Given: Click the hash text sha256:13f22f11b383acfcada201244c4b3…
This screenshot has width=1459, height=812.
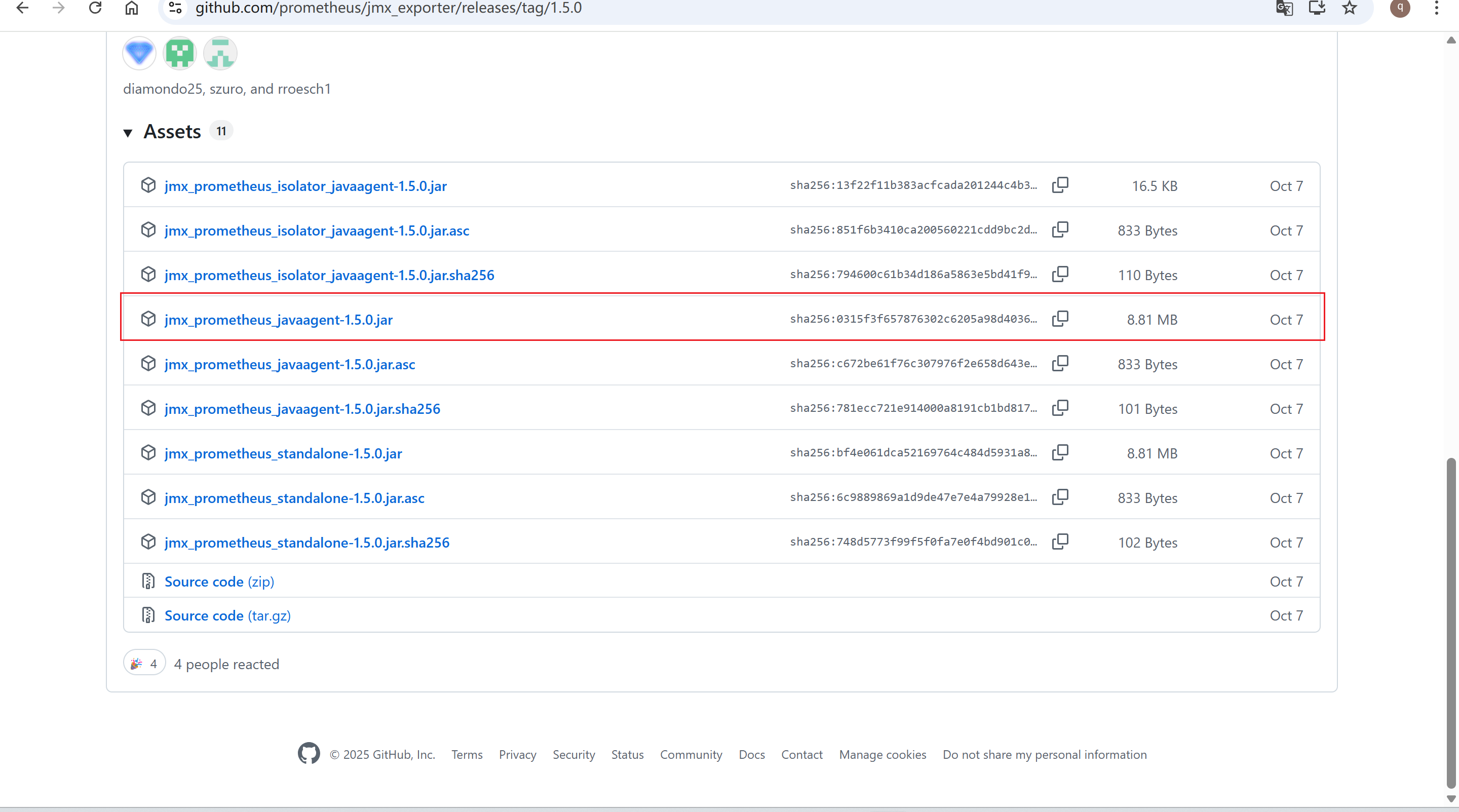Looking at the screenshot, I should [913, 185].
